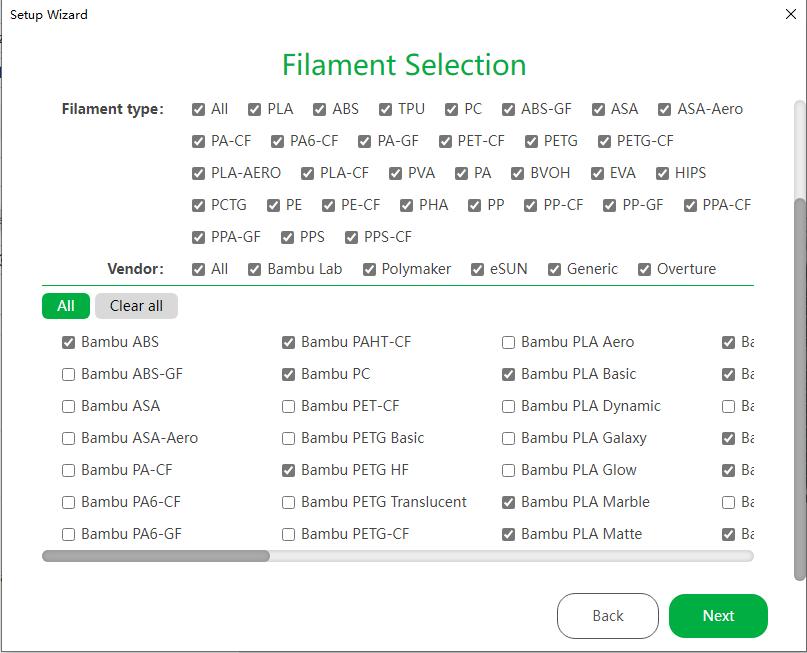Image resolution: width=807 pixels, height=653 pixels.
Task: Toggle PPA-GF filament type
Action: tap(198, 238)
